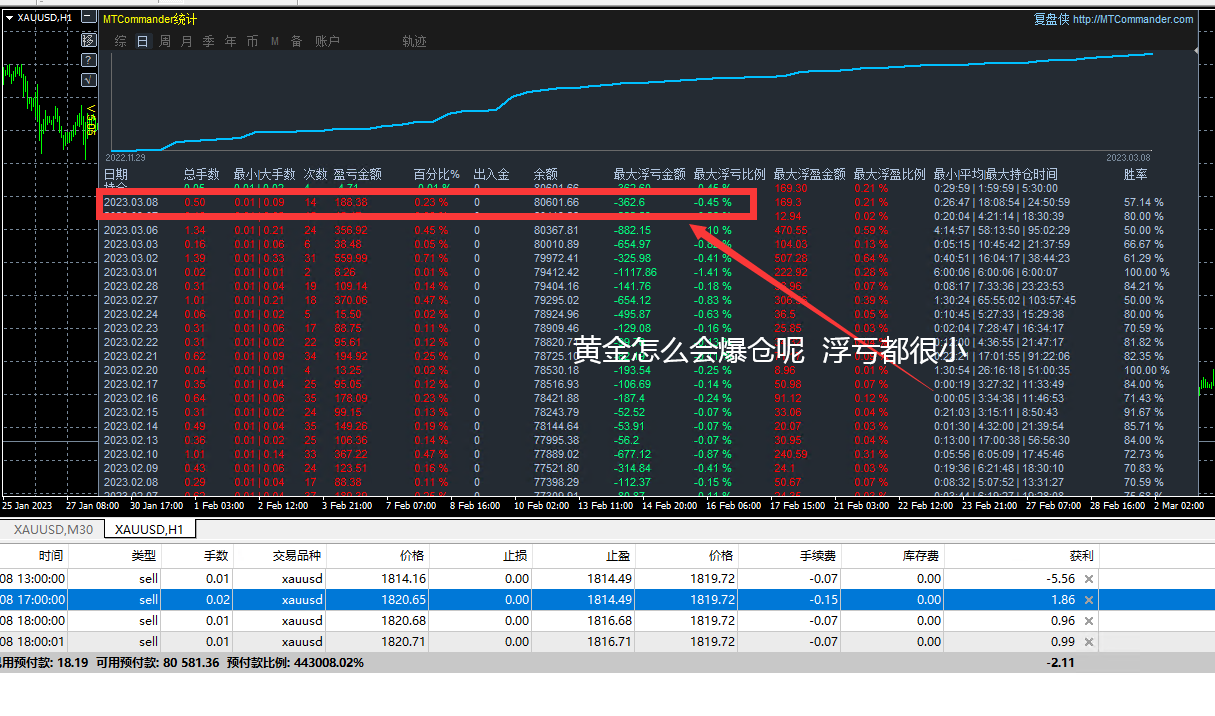Select the highlighted sell order priced 1820.65
Screen dimensions: 1215x716
(x=607, y=600)
